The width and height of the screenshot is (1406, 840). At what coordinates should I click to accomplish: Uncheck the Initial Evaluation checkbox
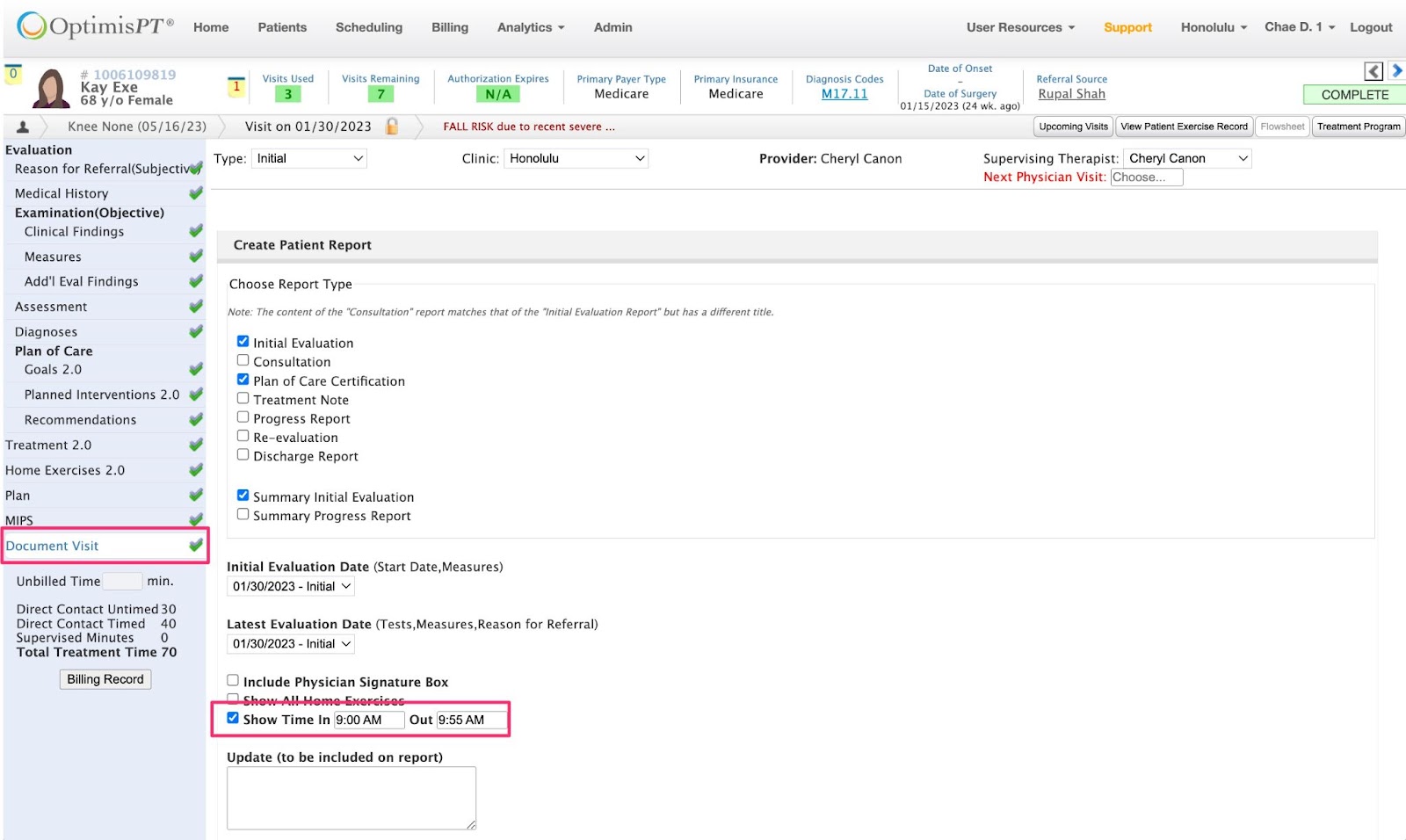tap(243, 342)
